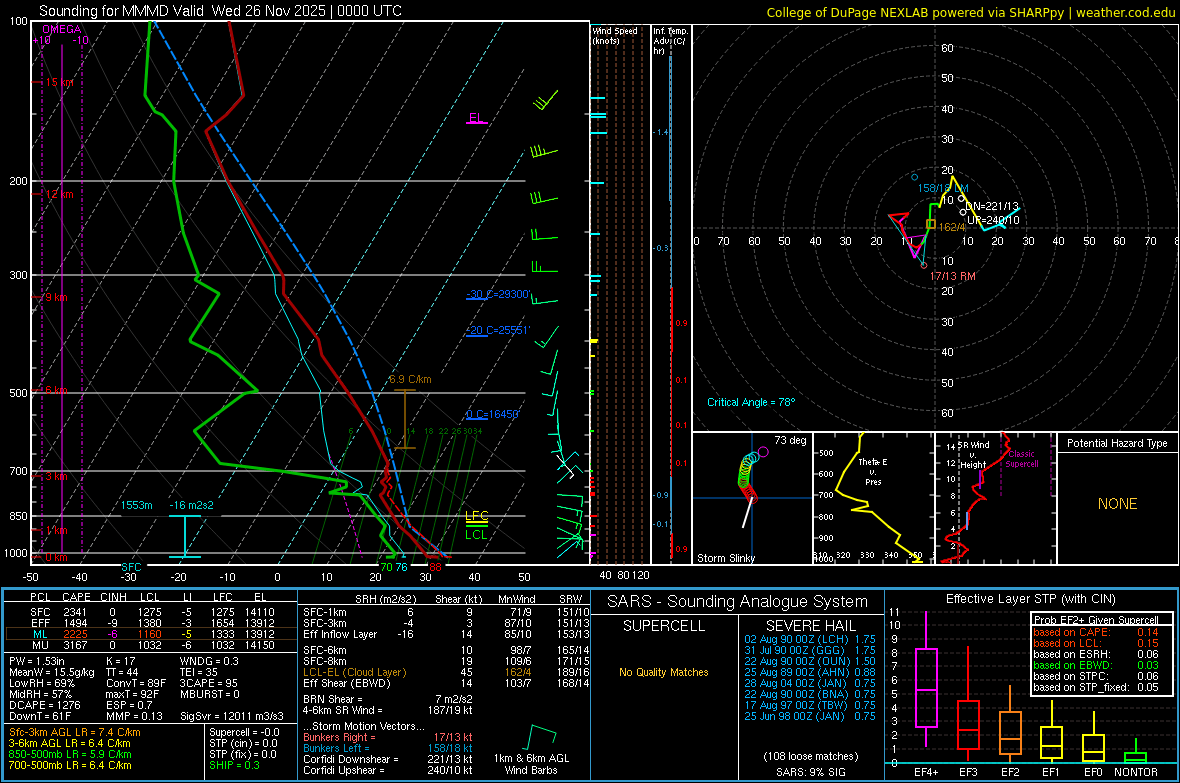This screenshot has height=783, width=1180.
Task: Click the "Corfidi Downshear =" entry
Action: [x=351, y=759]
